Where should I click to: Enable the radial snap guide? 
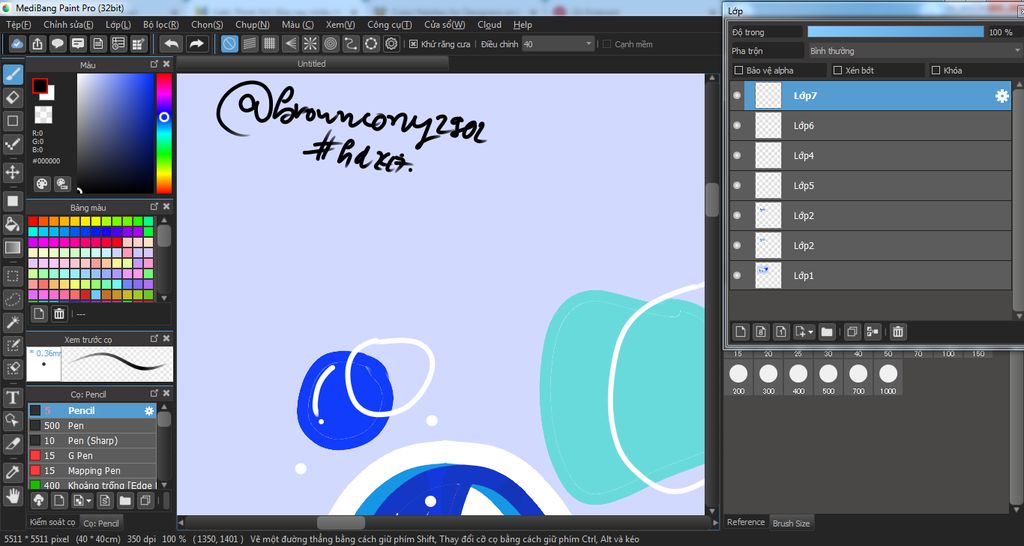[310, 44]
